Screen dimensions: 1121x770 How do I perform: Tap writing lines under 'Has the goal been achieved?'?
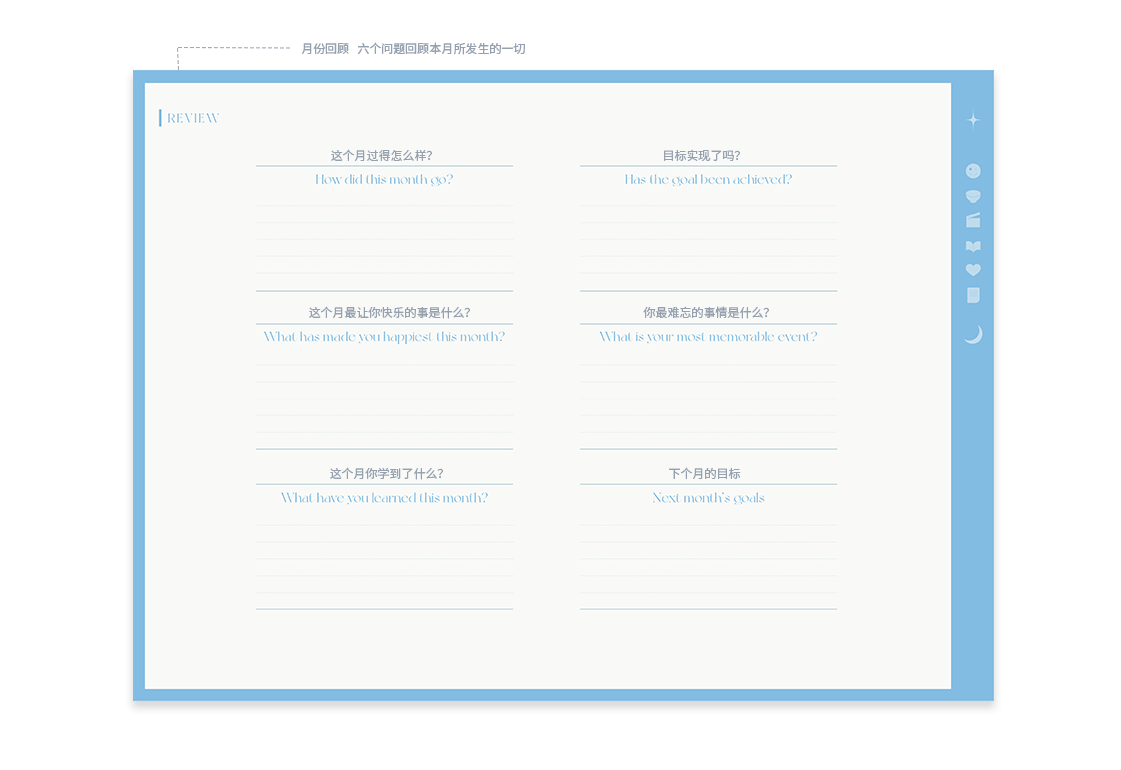(x=708, y=240)
